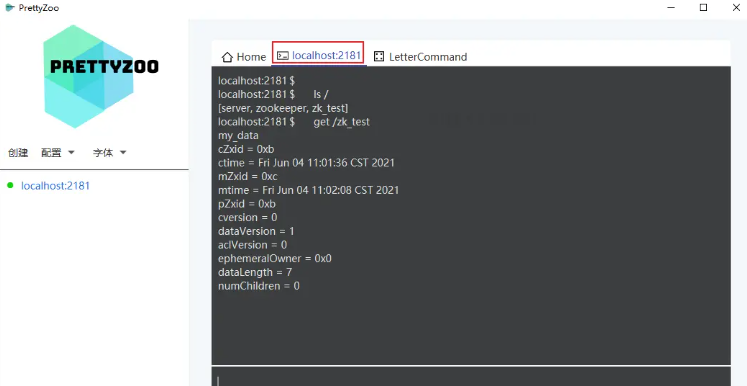Minimize the PrettyZoo window
The image size is (747, 386).
click(x=671, y=8)
